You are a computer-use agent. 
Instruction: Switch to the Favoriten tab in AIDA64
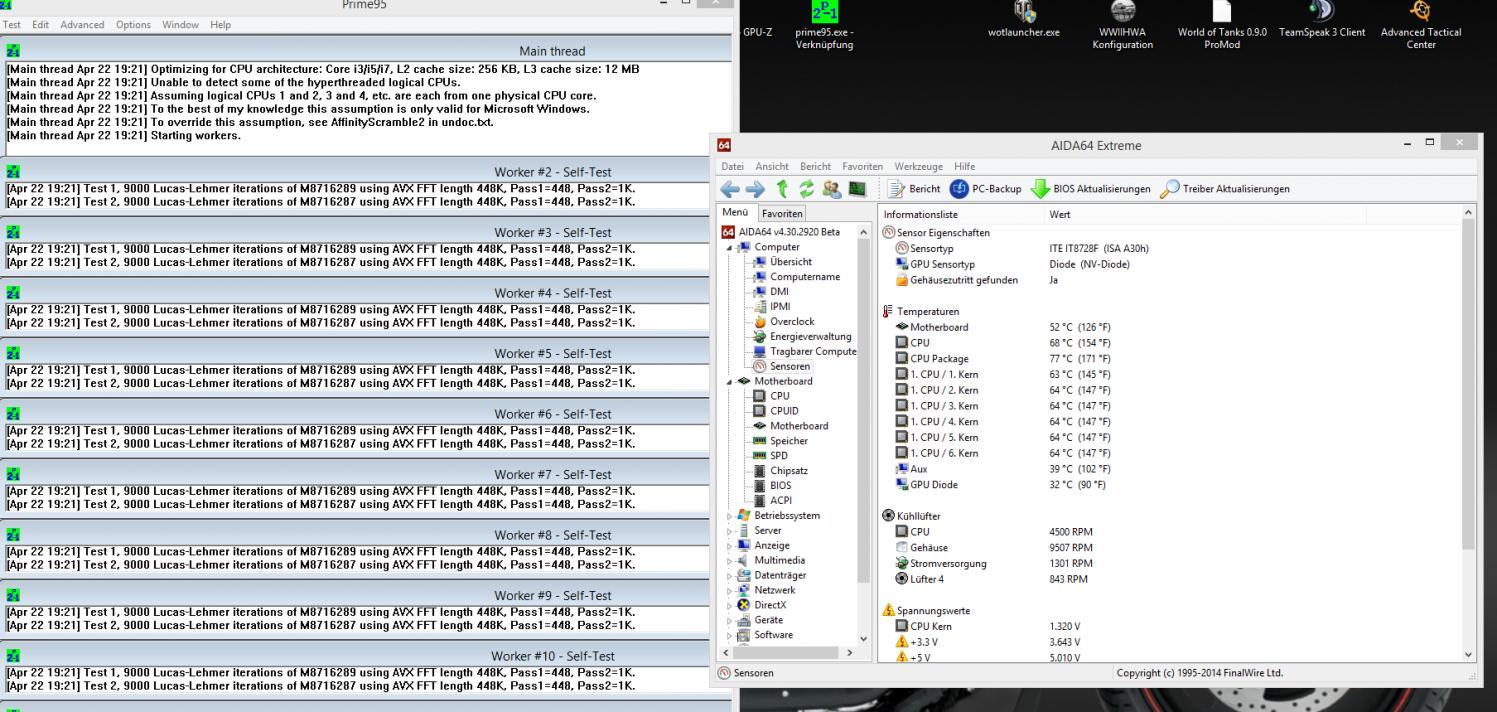click(782, 213)
